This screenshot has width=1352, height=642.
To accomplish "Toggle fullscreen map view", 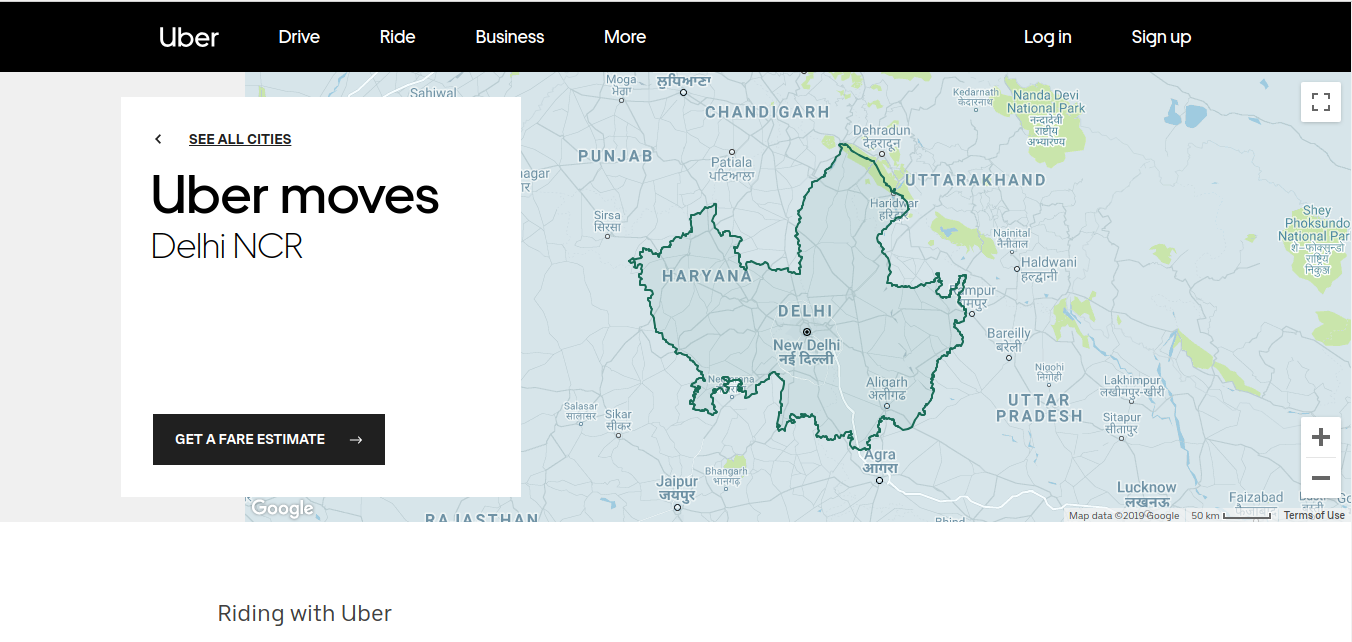I will pos(1320,102).
